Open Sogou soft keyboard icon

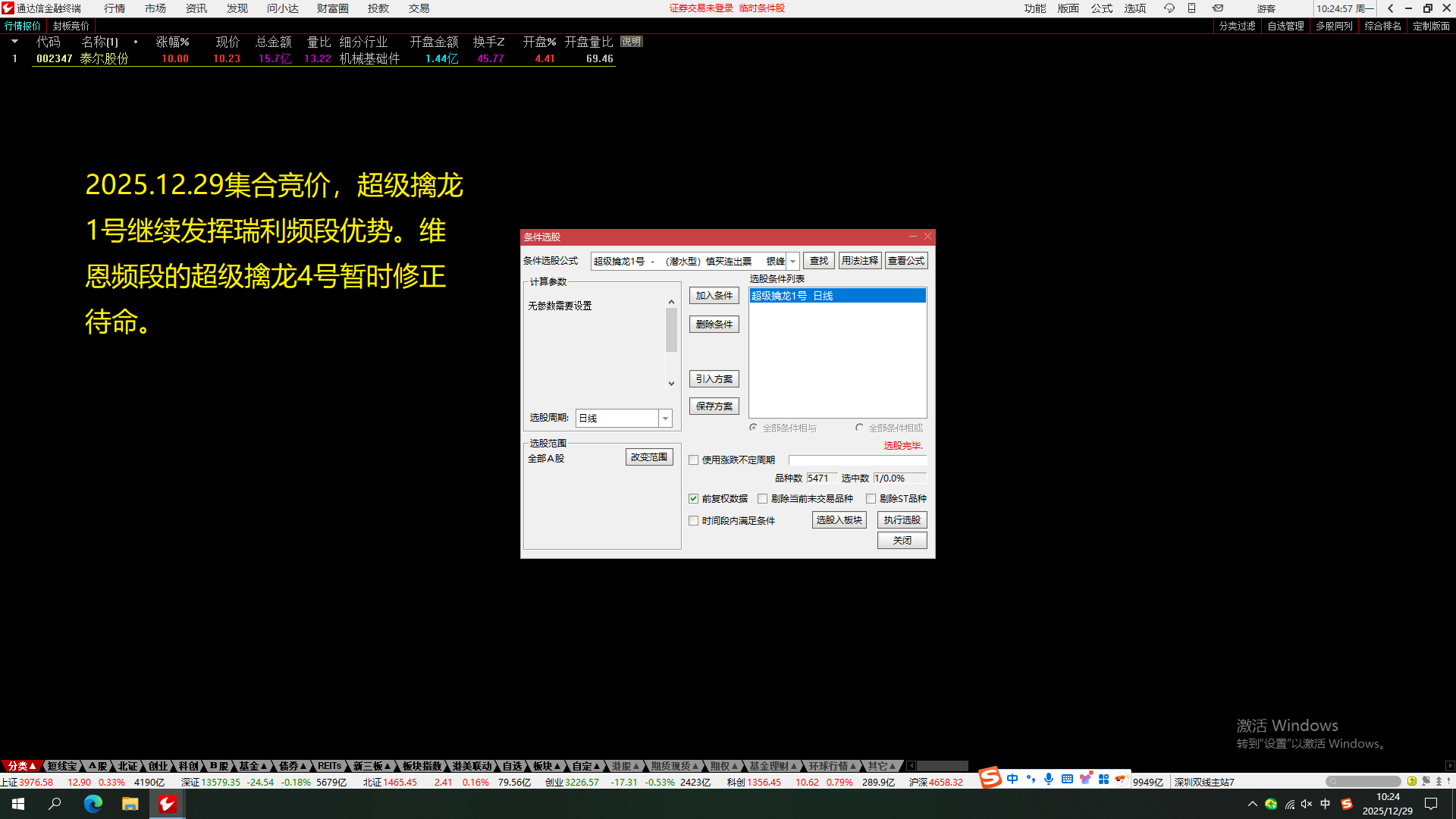tap(1067, 779)
